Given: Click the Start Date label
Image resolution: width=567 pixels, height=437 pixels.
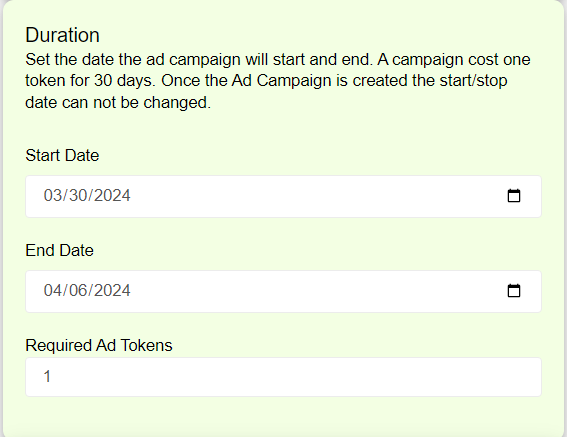Looking at the screenshot, I should coord(62,156).
